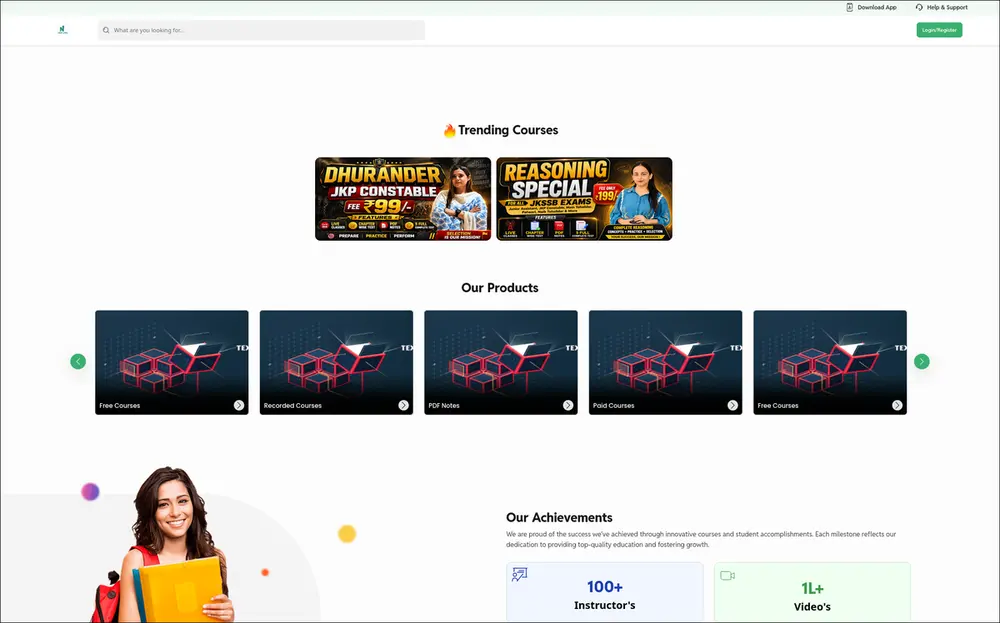Screen dimensions: 1000x623
Task: Open Help & Support link
Action: click(941, 7)
